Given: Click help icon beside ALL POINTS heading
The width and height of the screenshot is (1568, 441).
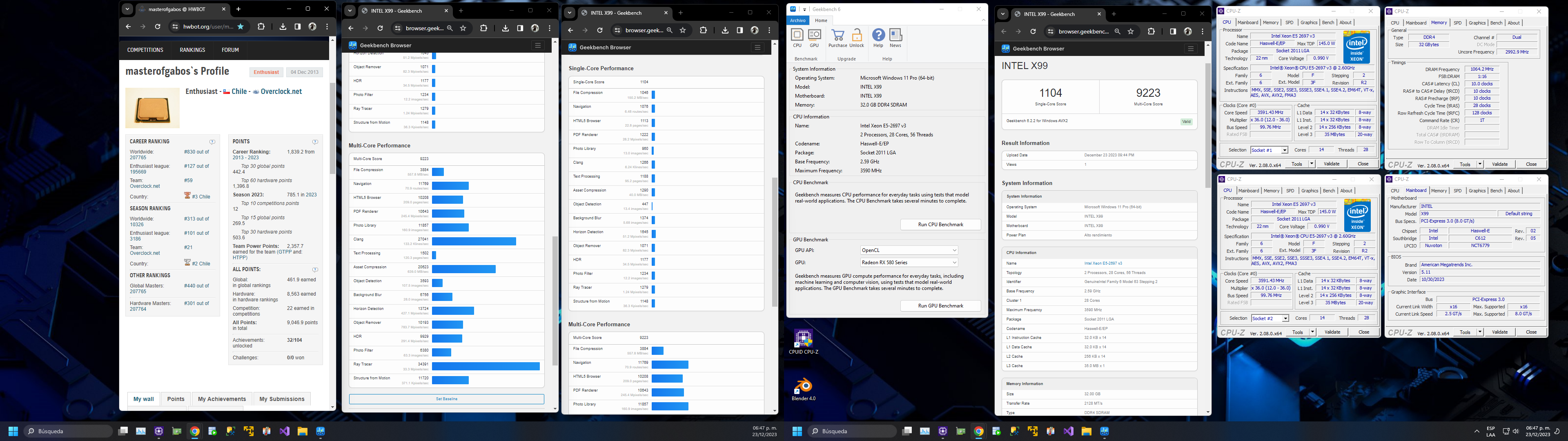Looking at the screenshot, I should click(315, 269).
